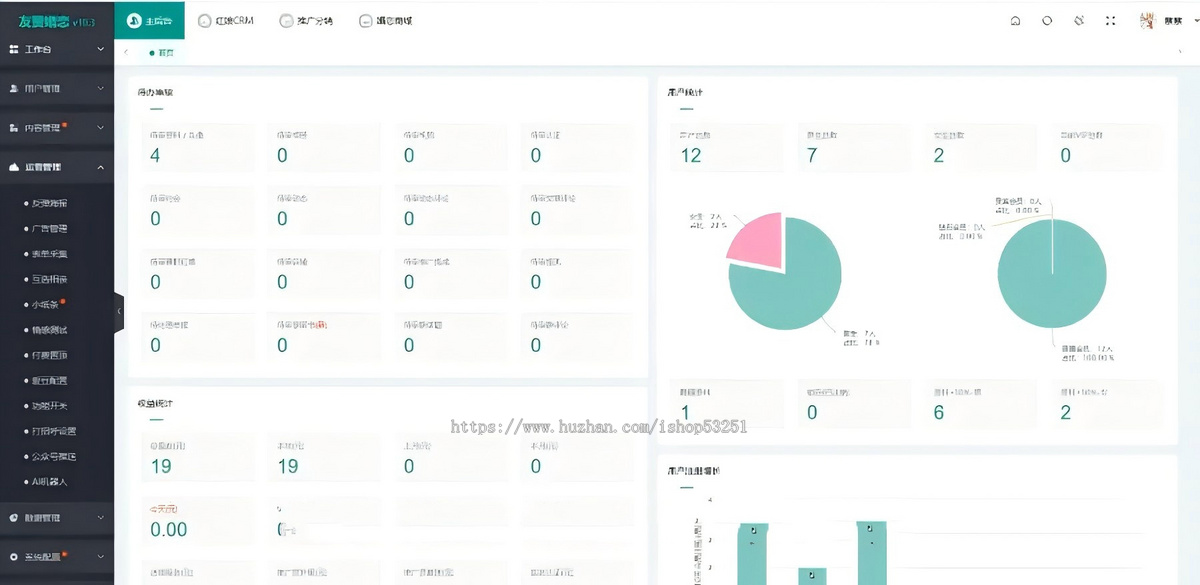
Task: Click the gear icon beside 系统配置
Action: point(14,557)
